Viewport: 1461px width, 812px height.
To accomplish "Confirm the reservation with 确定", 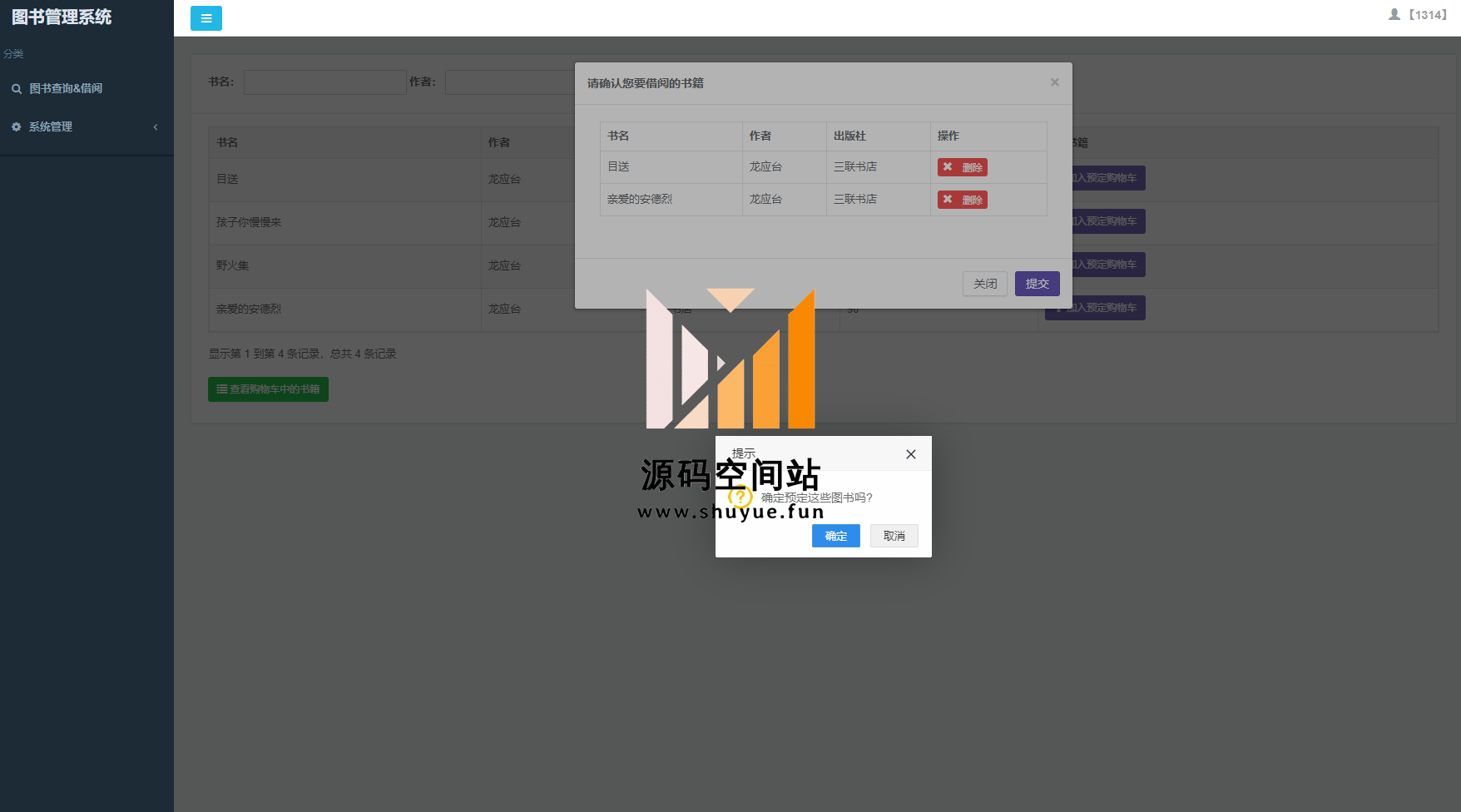I will click(x=836, y=536).
